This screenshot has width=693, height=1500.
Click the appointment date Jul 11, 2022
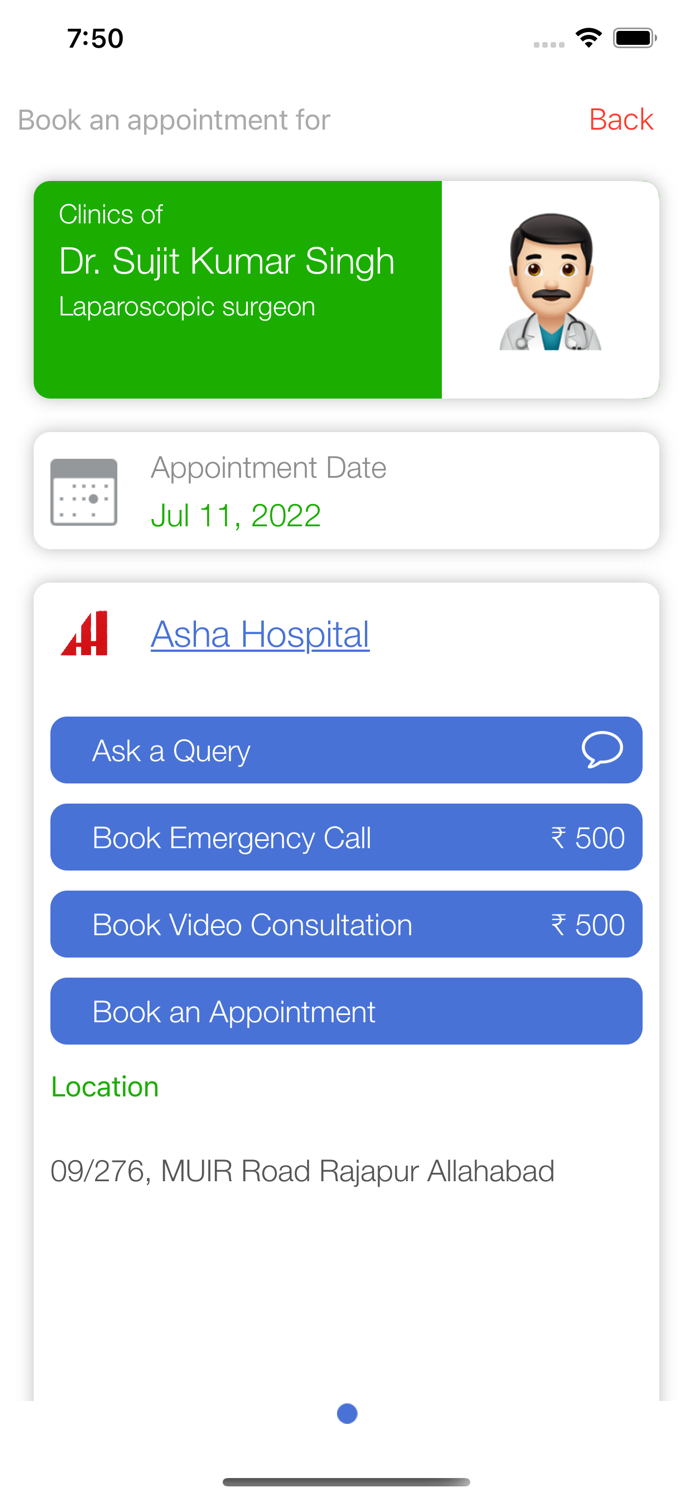pyautogui.click(x=236, y=515)
